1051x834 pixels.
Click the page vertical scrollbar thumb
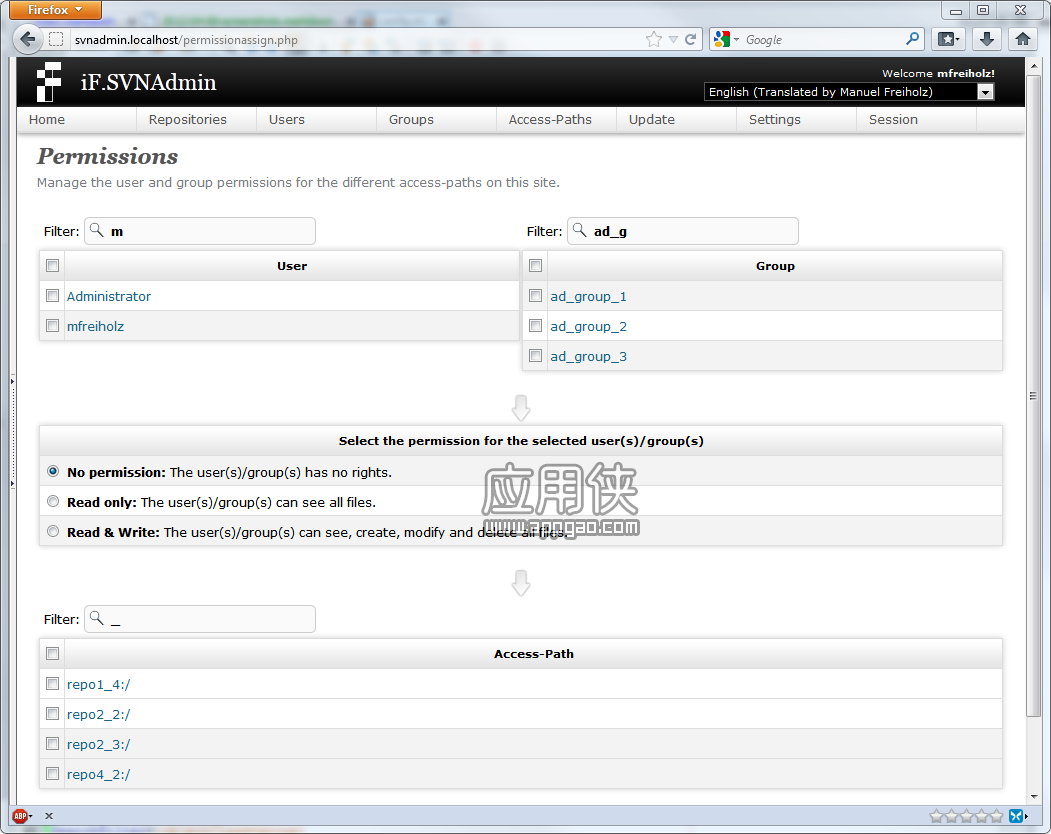(x=1033, y=396)
